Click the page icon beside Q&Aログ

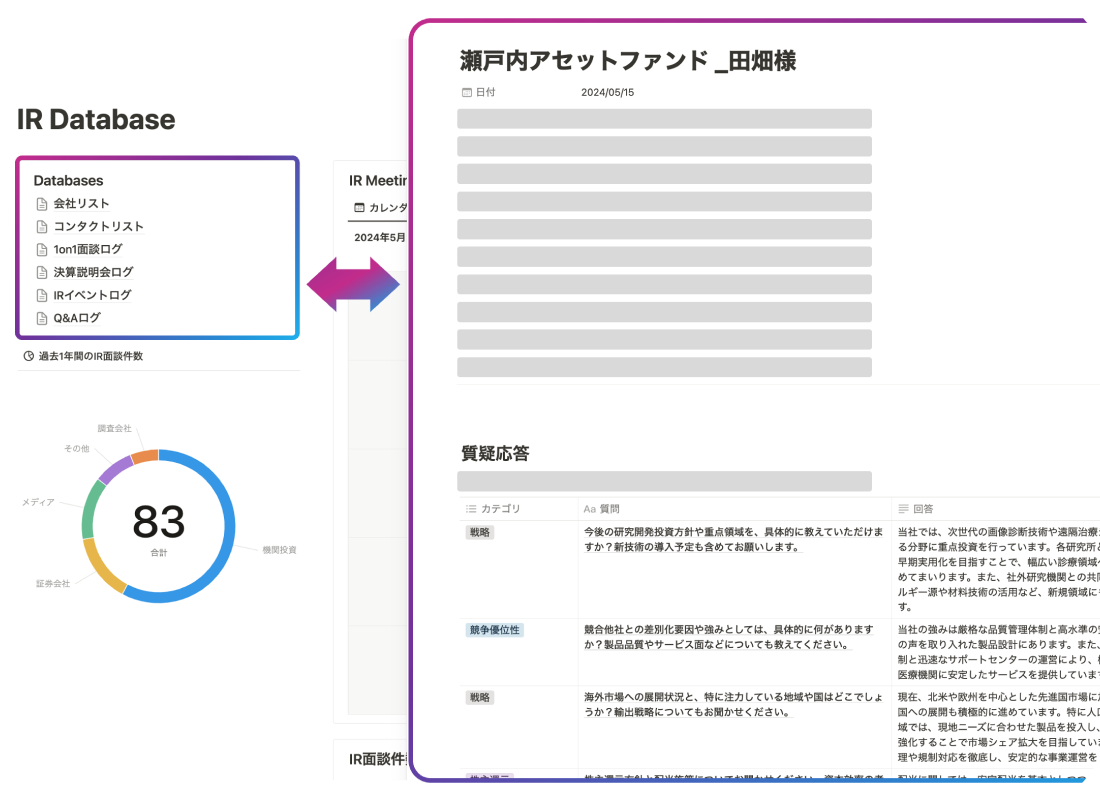point(42,319)
